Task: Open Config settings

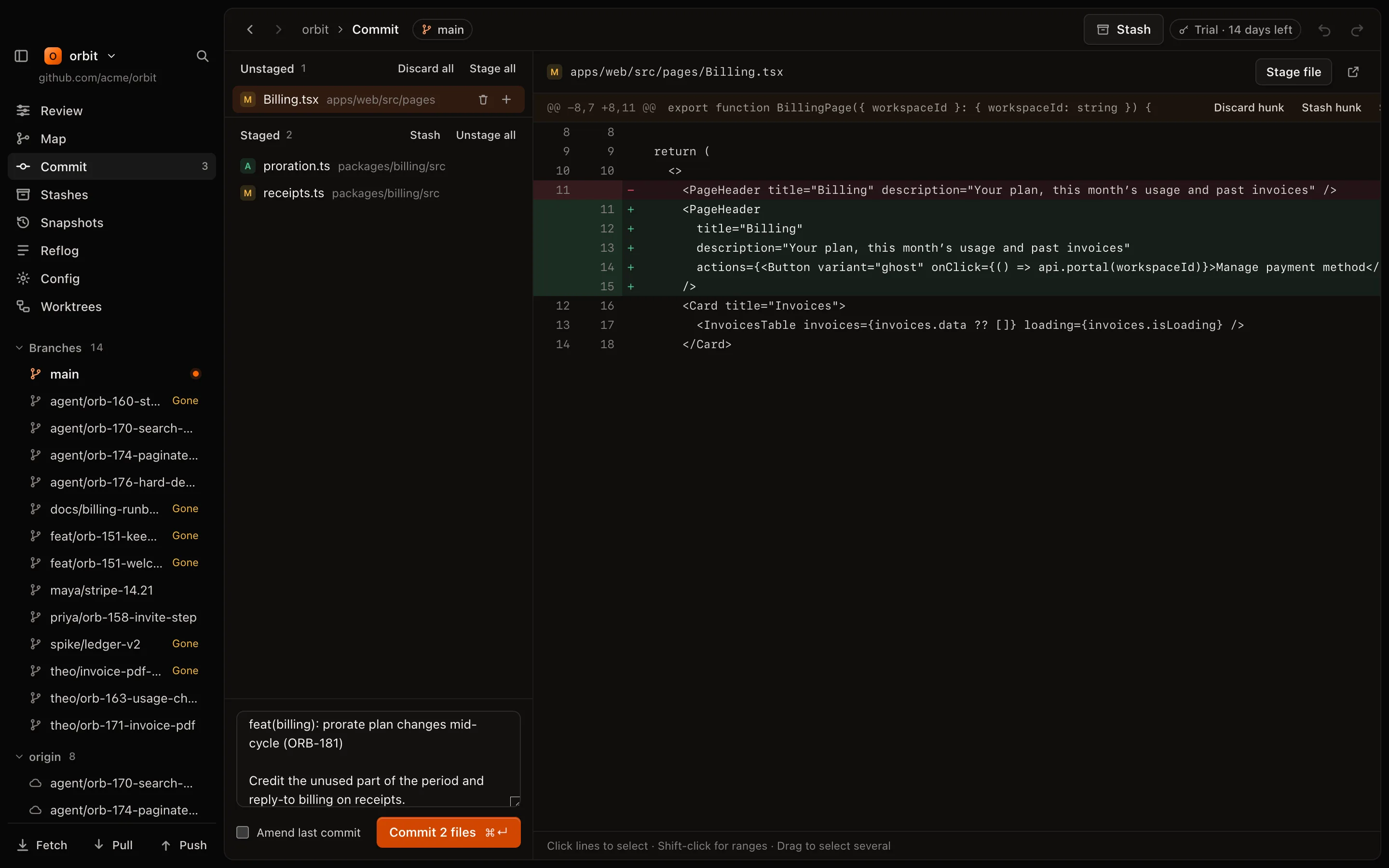Action: tap(112, 278)
